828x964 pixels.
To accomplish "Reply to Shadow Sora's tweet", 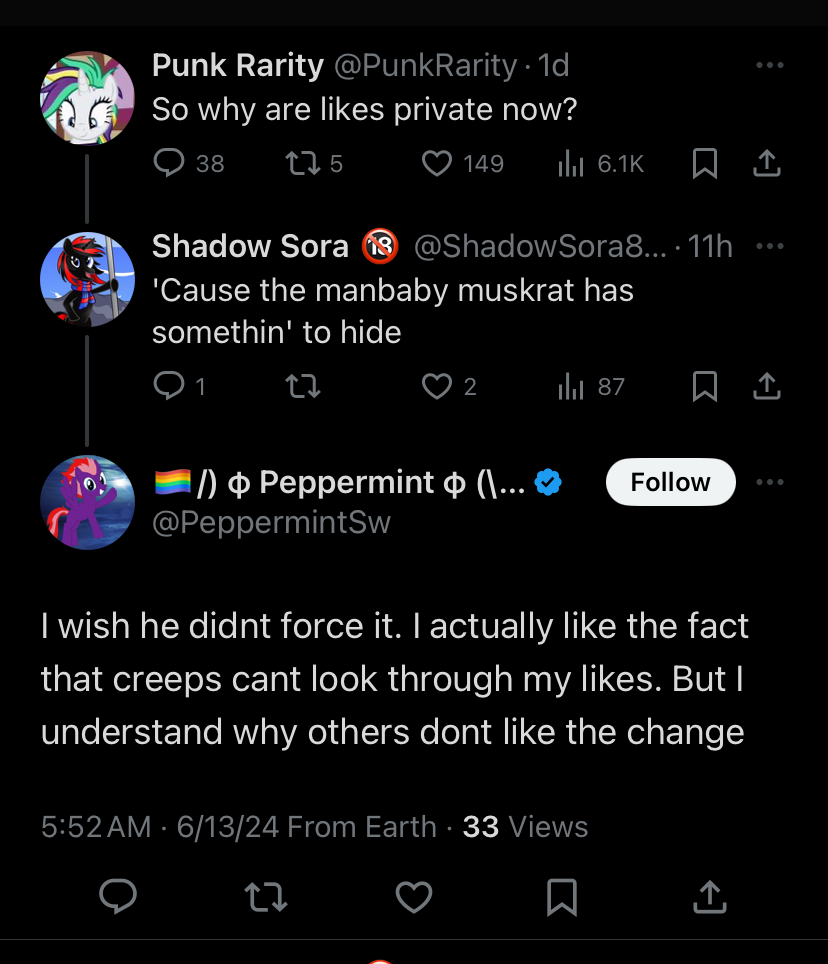I will click(169, 386).
